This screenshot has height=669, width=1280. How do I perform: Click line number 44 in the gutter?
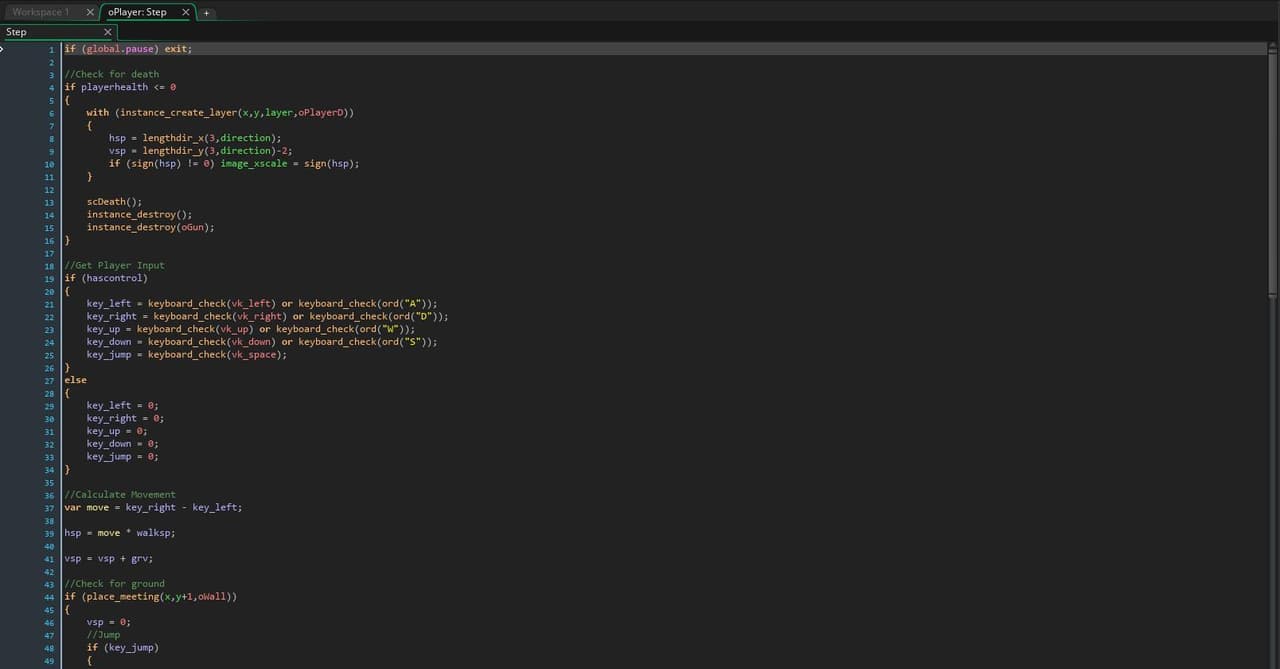pos(50,597)
